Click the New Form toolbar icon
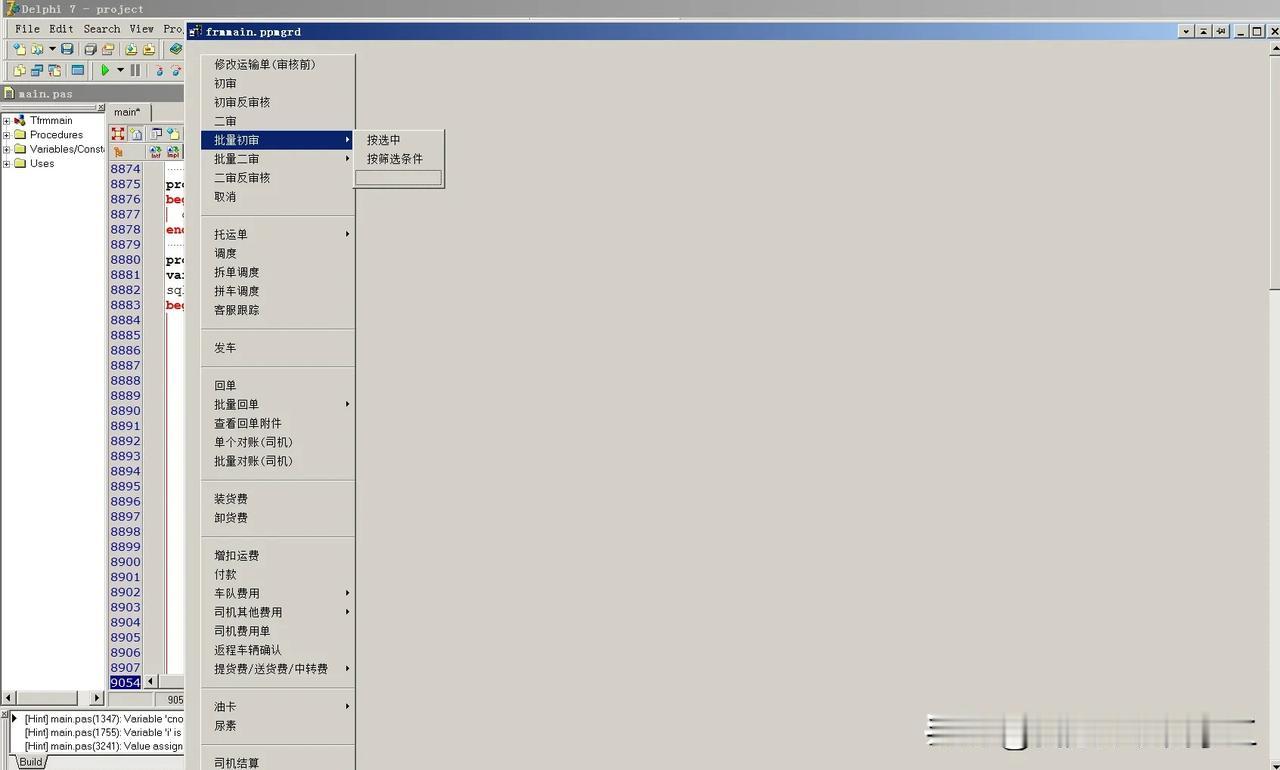Viewport: 1280px width, 770px height. 78,70
